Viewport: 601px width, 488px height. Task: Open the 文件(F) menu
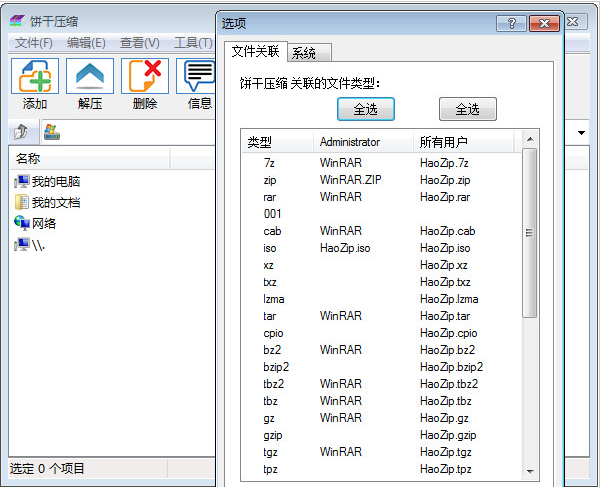point(34,42)
